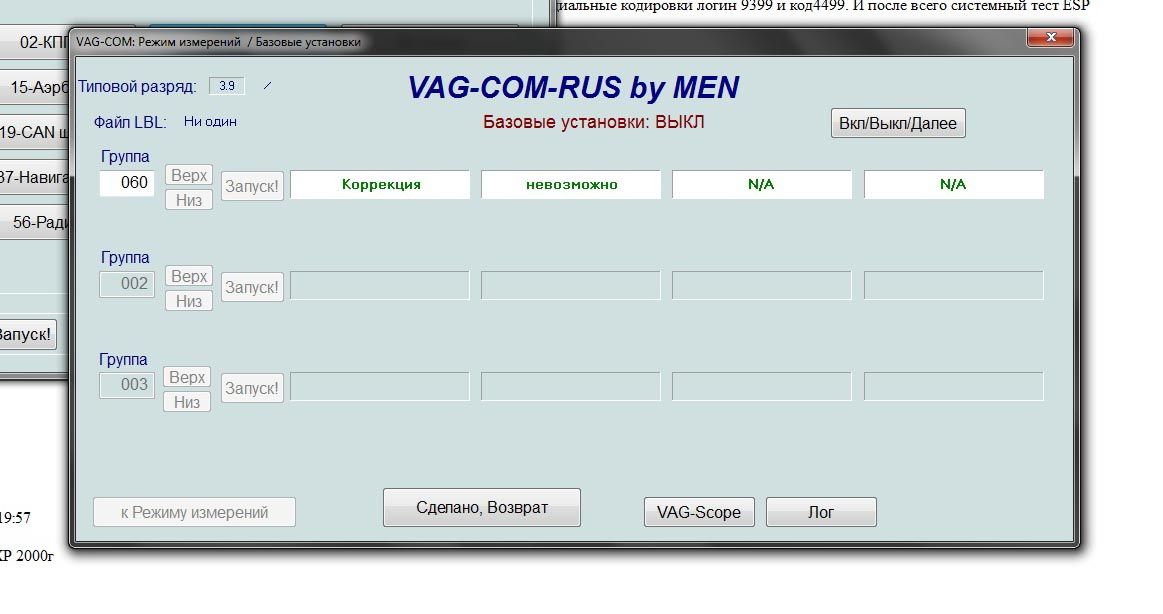Image resolution: width=1163 pixels, height=614 pixels.
Task: Click Запуск! next to group 003
Action: 252,388
